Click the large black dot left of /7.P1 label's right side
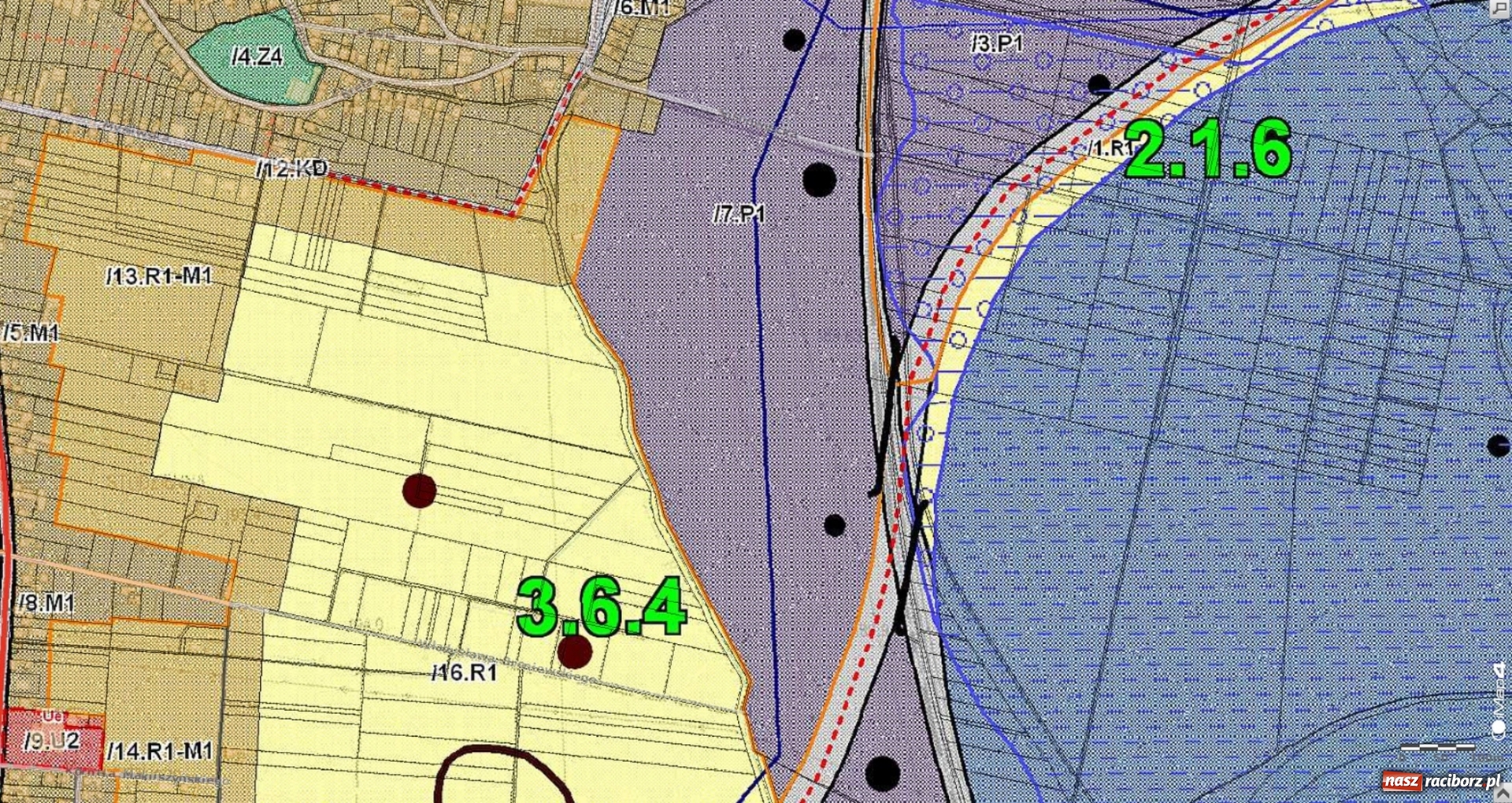Screen dimensions: 1512x803 point(819,179)
